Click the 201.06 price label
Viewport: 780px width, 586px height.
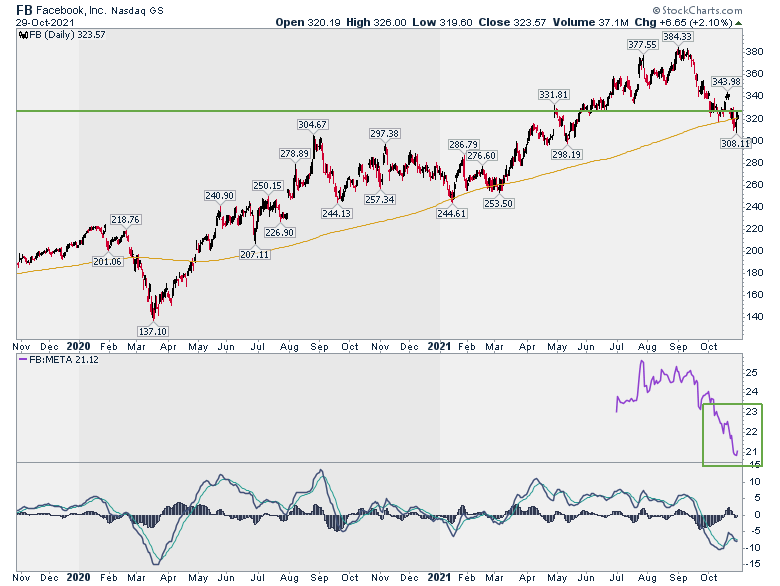(x=107, y=262)
